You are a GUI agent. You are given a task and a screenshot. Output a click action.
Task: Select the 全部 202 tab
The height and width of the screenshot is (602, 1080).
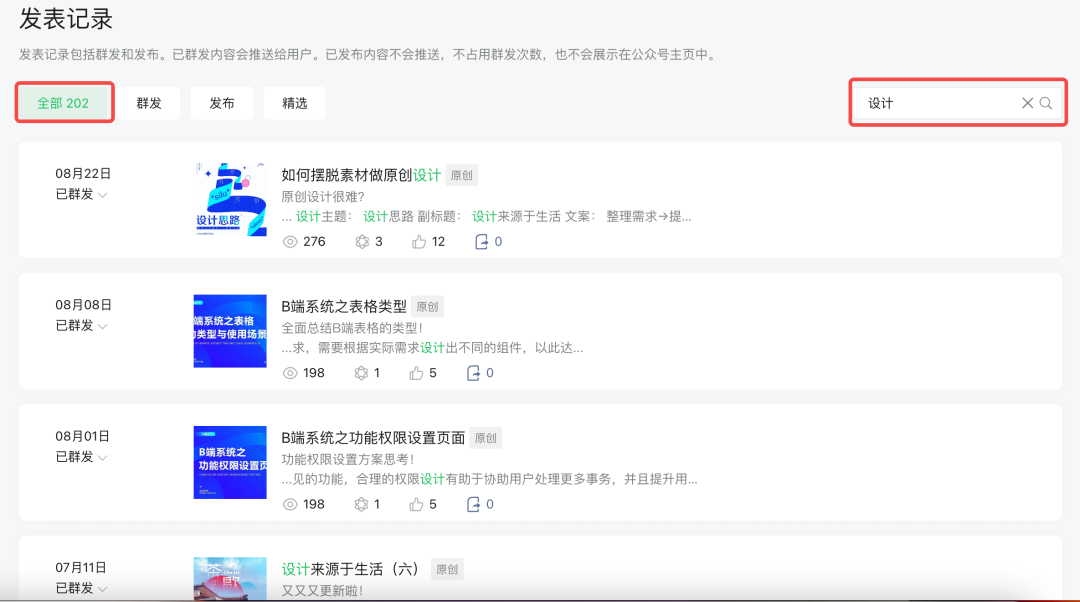click(63, 103)
